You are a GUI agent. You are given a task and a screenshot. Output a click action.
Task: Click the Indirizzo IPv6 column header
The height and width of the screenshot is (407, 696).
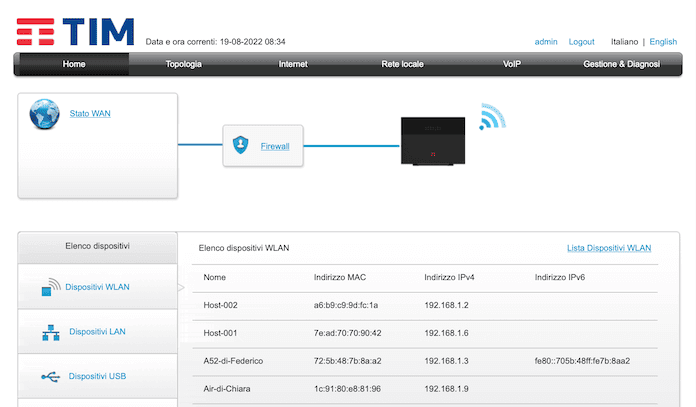pyautogui.click(x=560, y=277)
